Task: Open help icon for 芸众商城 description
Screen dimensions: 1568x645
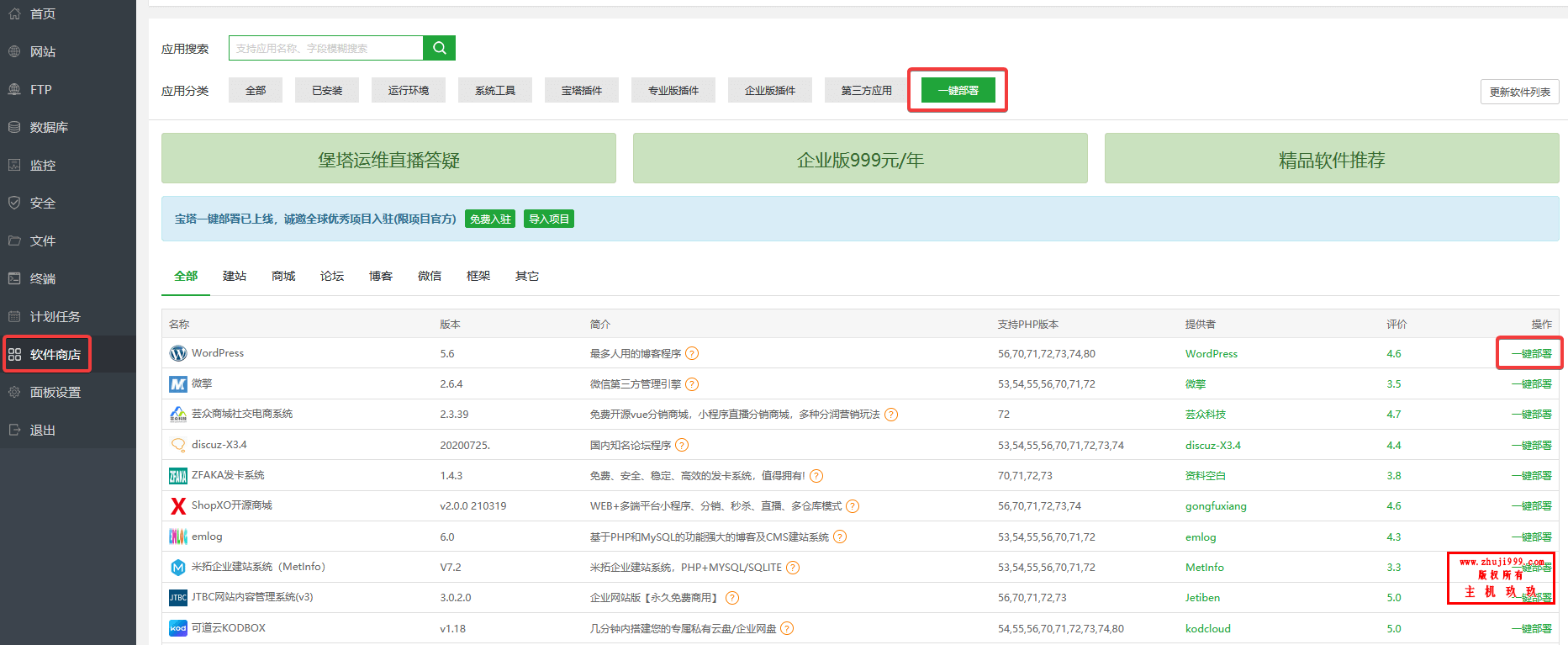Action: click(x=891, y=415)
